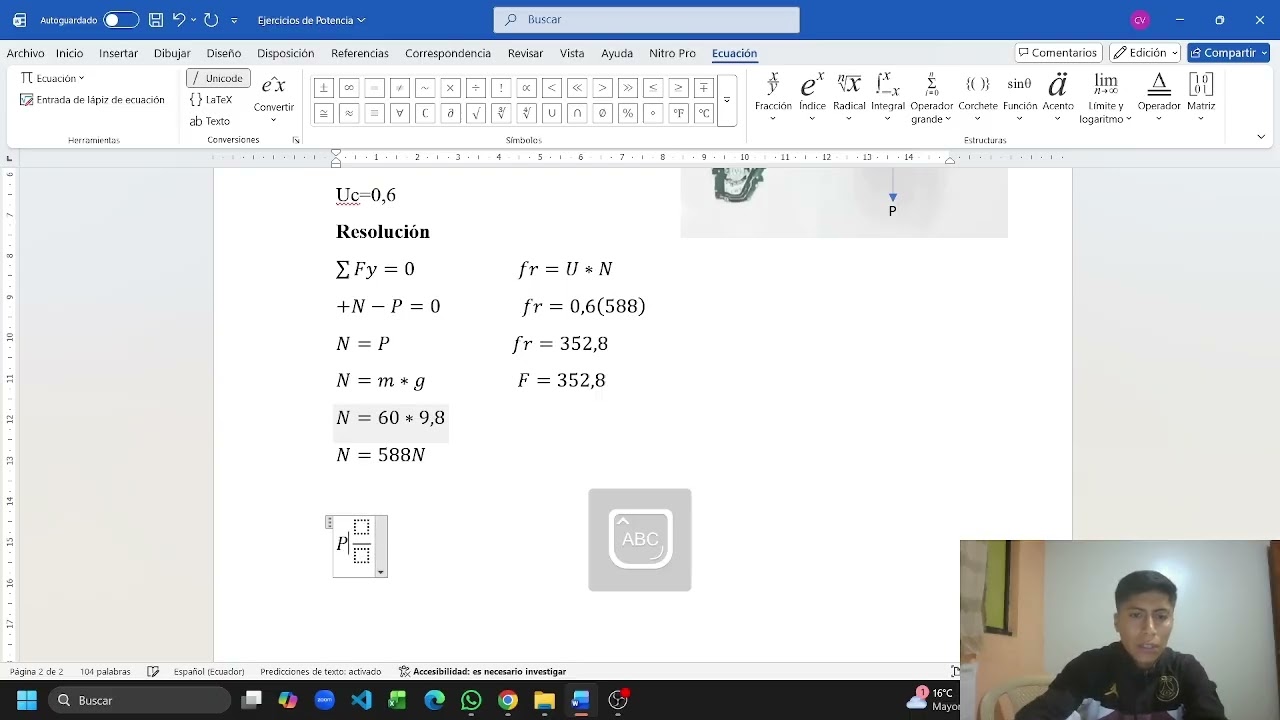
Task: Insert the intersection symbol
Action: click(x=577, y=113)
